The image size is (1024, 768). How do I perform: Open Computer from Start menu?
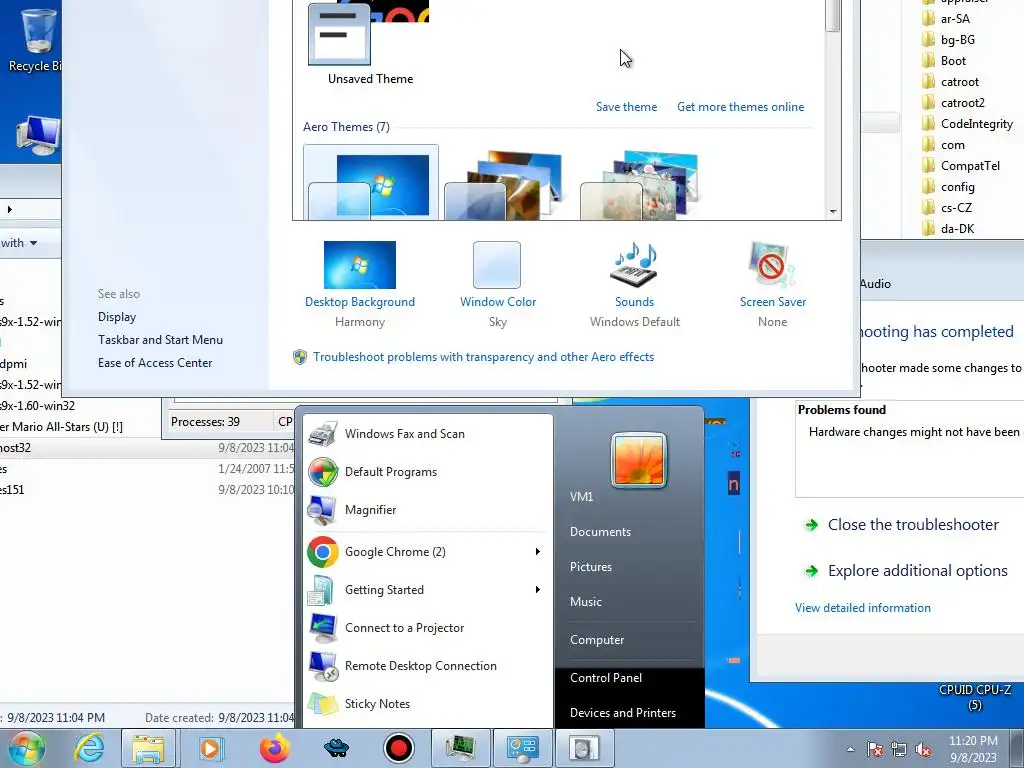coord(597,640)
